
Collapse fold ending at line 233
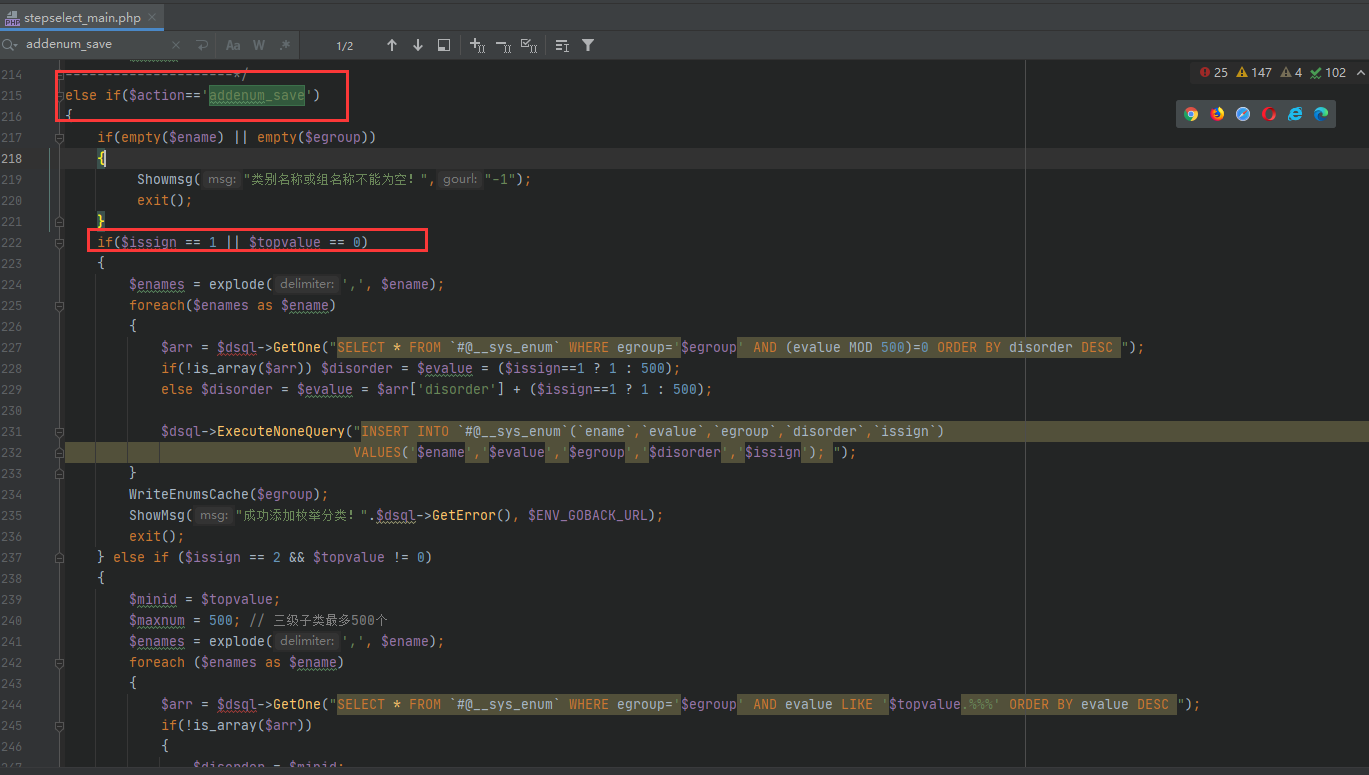coord(60,473)
